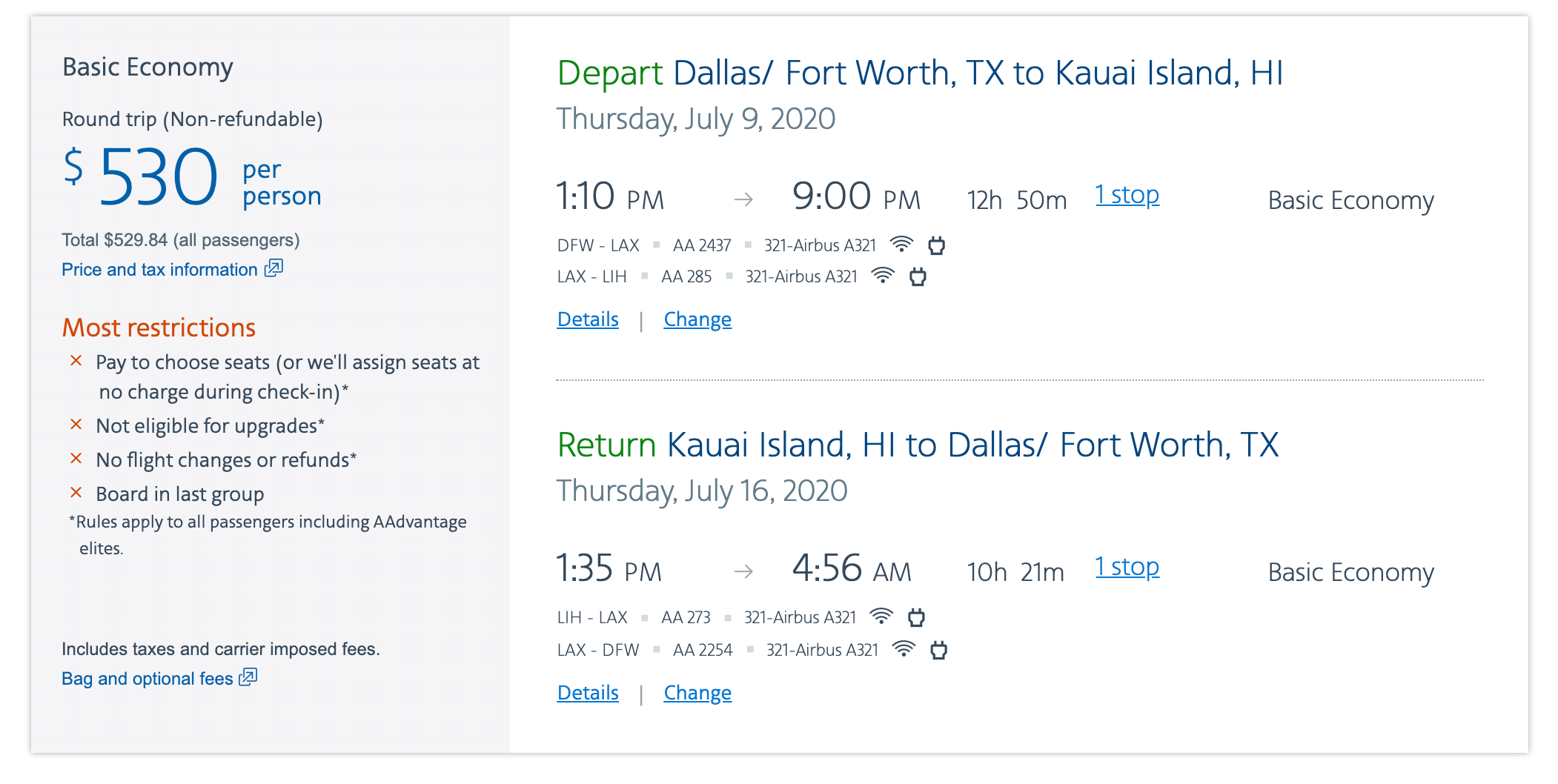View Details for the departing flight
The image size is (1558, 784).
[588, 319]
